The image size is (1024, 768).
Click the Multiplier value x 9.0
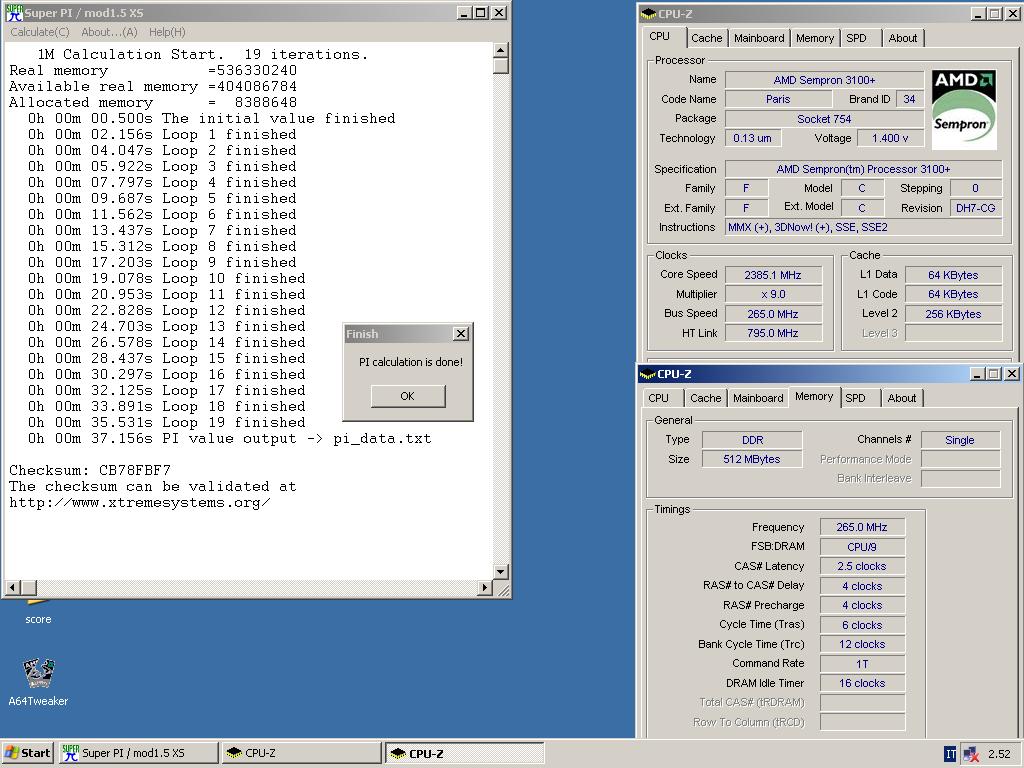pyautogui.click(x=773, y=295)
